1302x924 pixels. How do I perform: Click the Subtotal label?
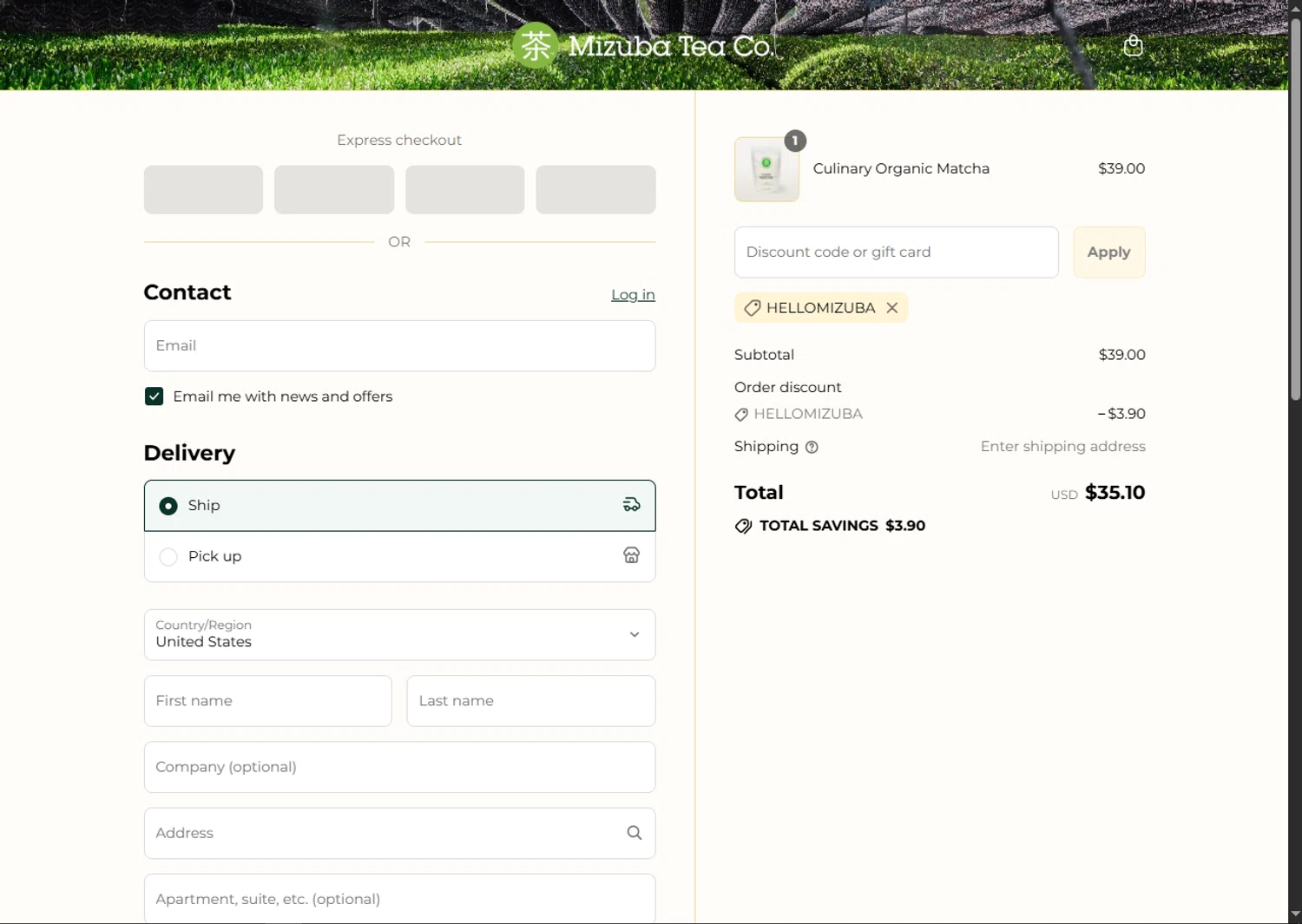point(764,355)
